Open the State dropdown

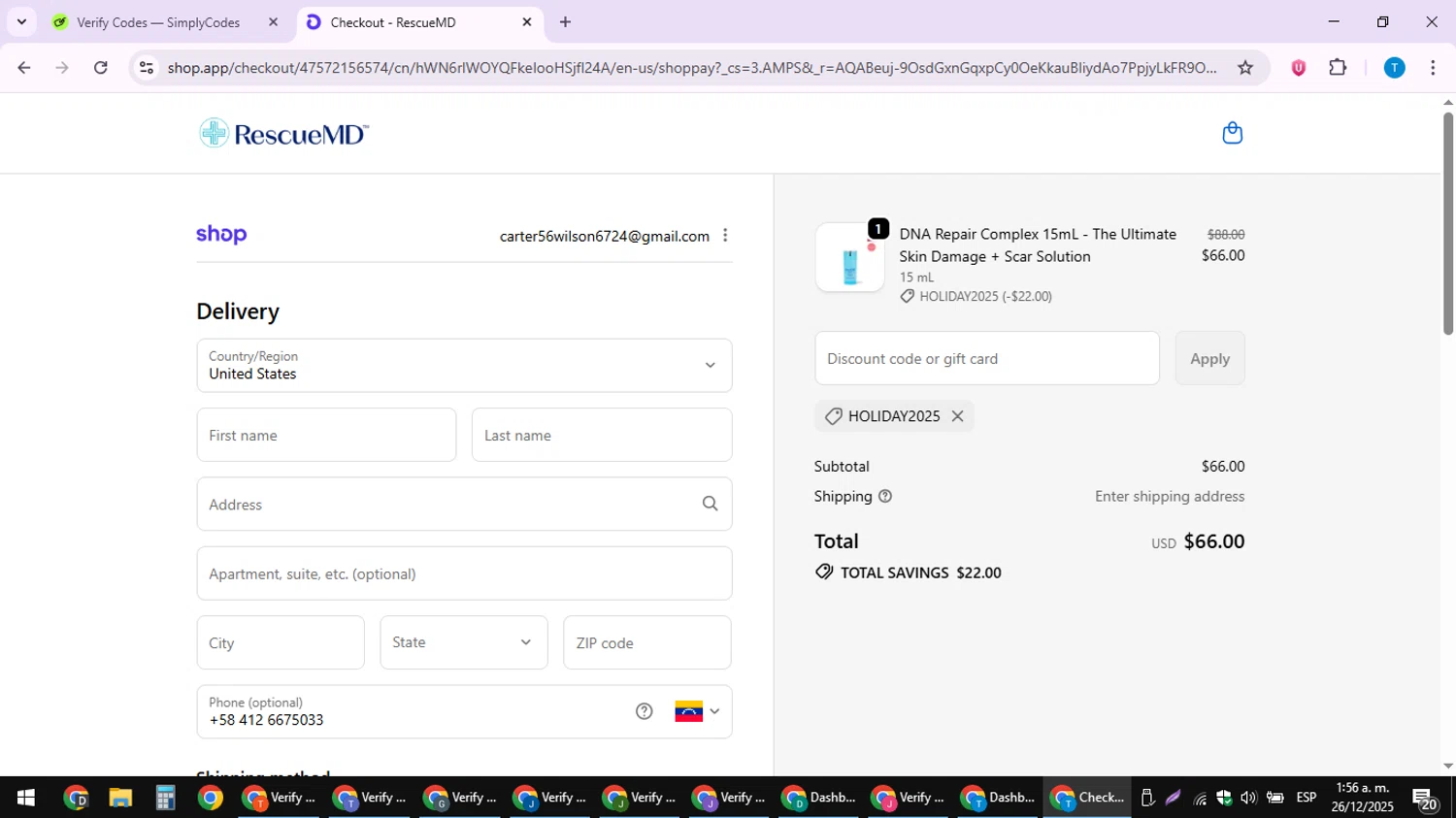click(x=464, y=642)
